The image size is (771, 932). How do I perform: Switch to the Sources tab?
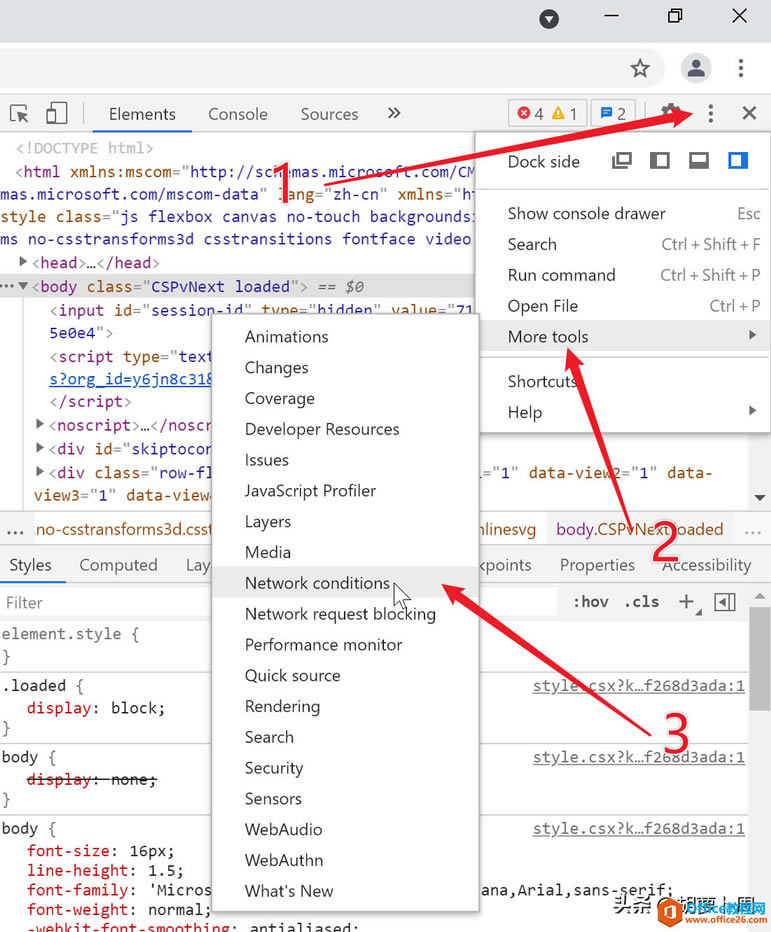tap(329, 114)
